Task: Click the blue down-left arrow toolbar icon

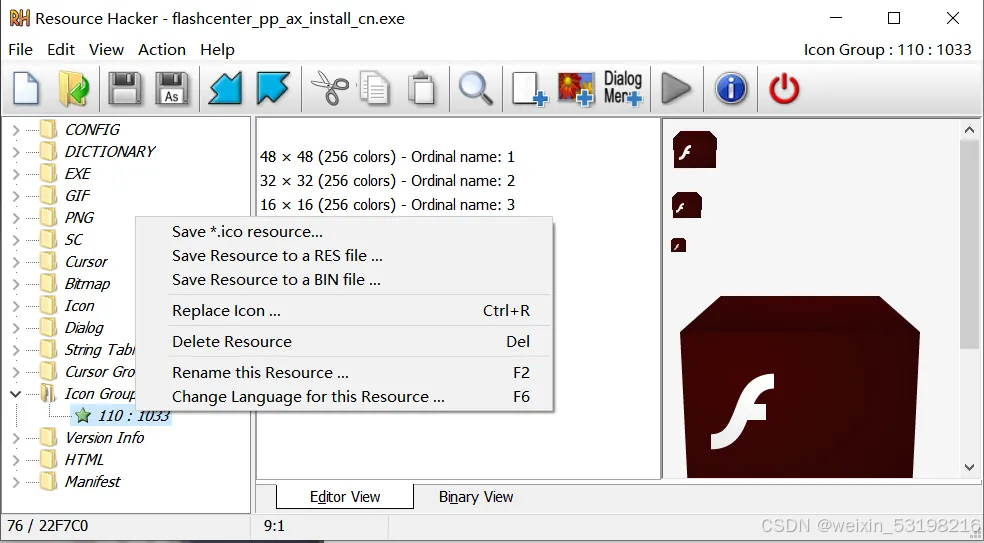Action: click(225, 89)
